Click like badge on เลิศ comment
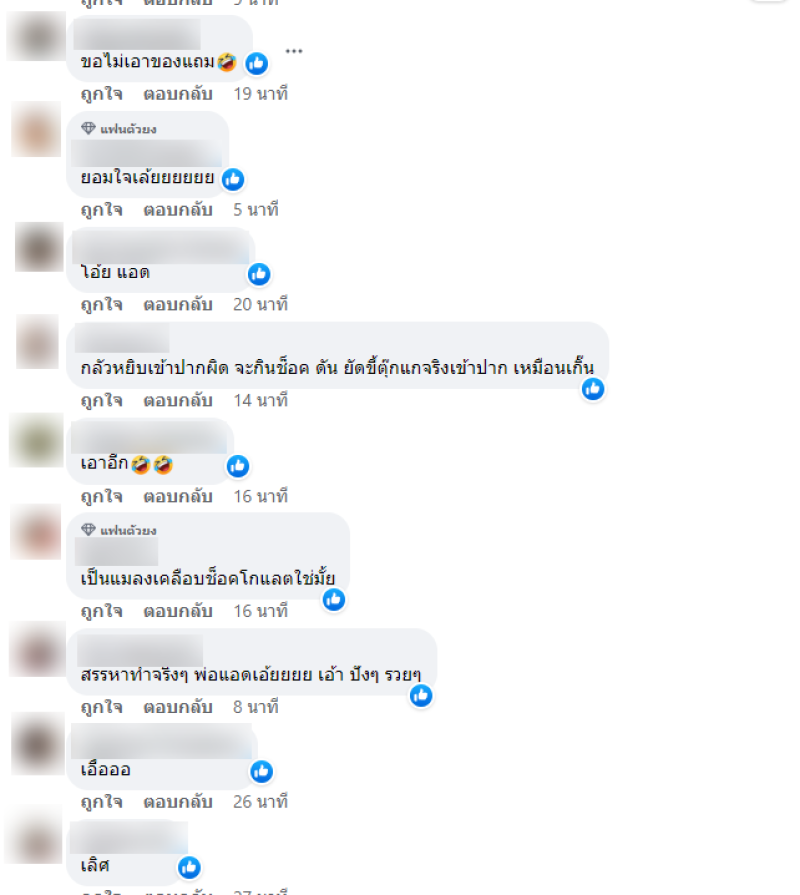Image resolution: width=800 pixels, height=895 pixels. (189, 868)
